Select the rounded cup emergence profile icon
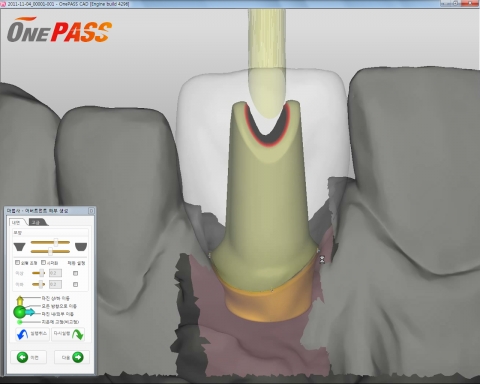The height and width of the screenshot is (384, 480). [x=81, y=247]
